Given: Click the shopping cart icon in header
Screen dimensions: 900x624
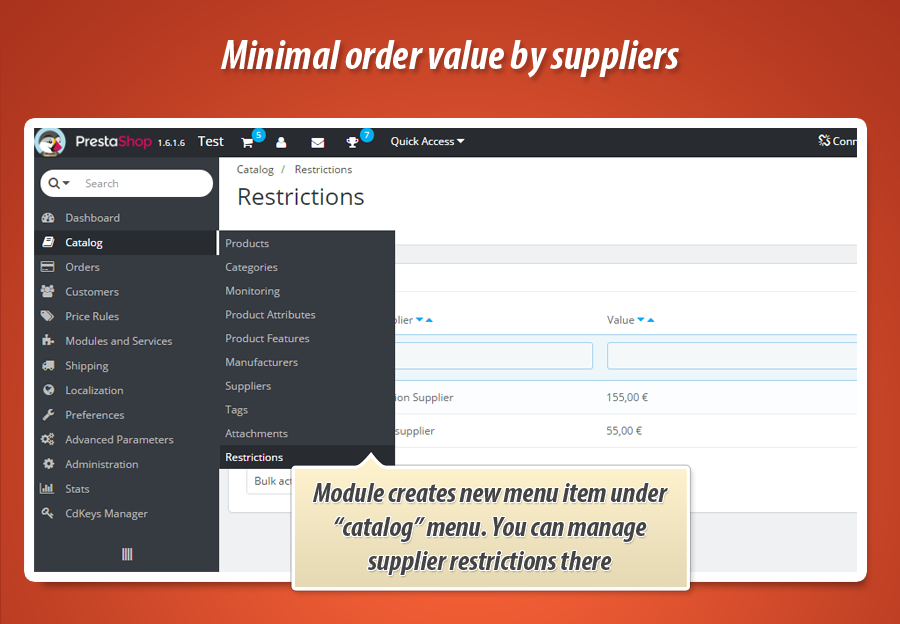Looking at the screenshot, I should [247, 142].
